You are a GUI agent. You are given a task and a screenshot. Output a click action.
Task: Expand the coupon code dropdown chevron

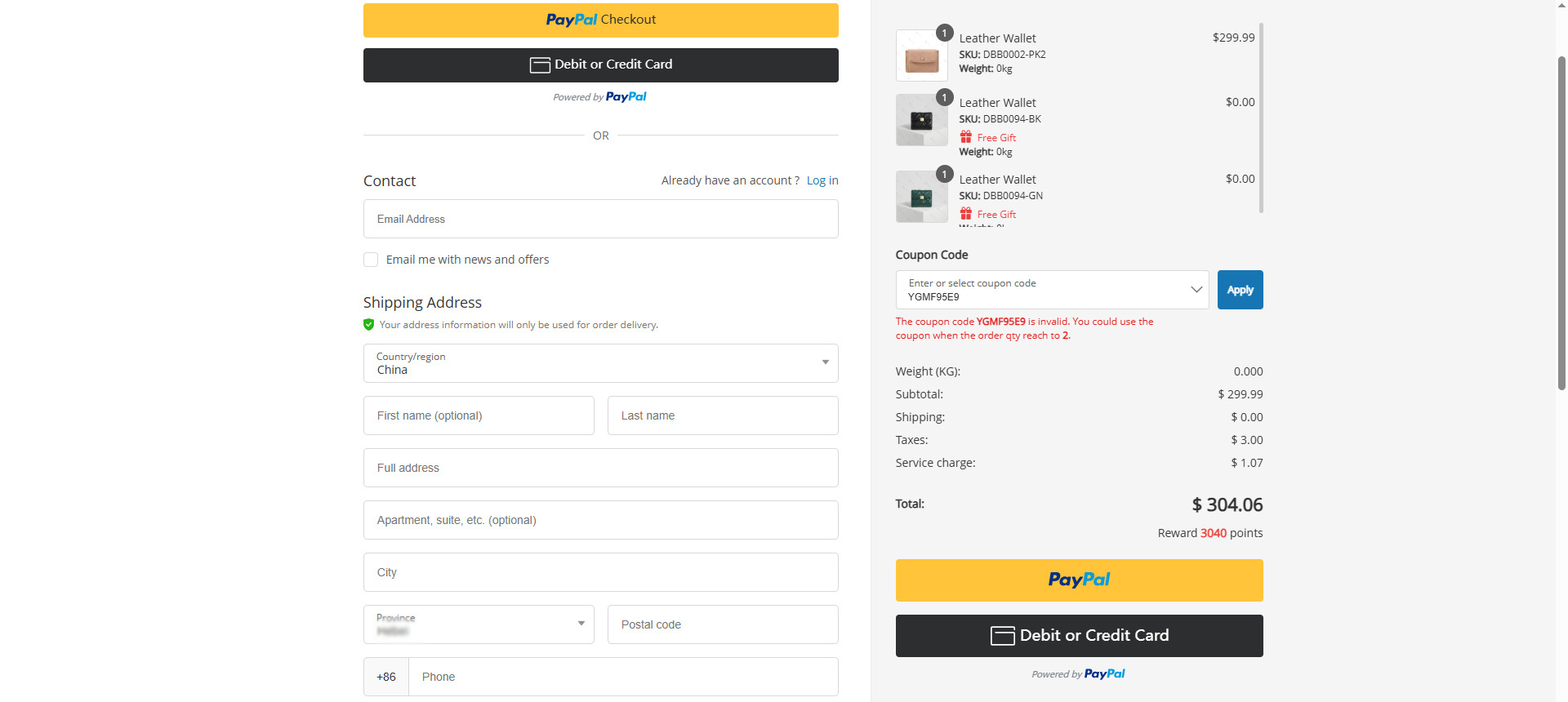click(1196, 290)
